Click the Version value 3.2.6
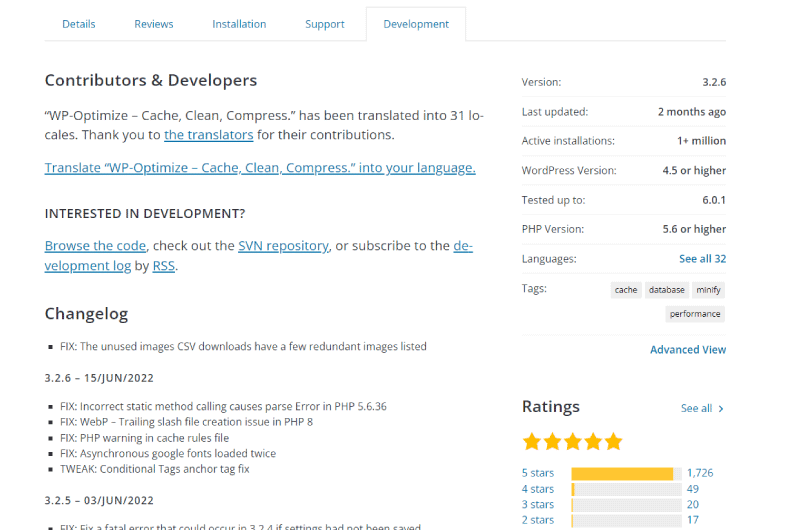This screenshot has width=800, height=530. click(714, 82)
